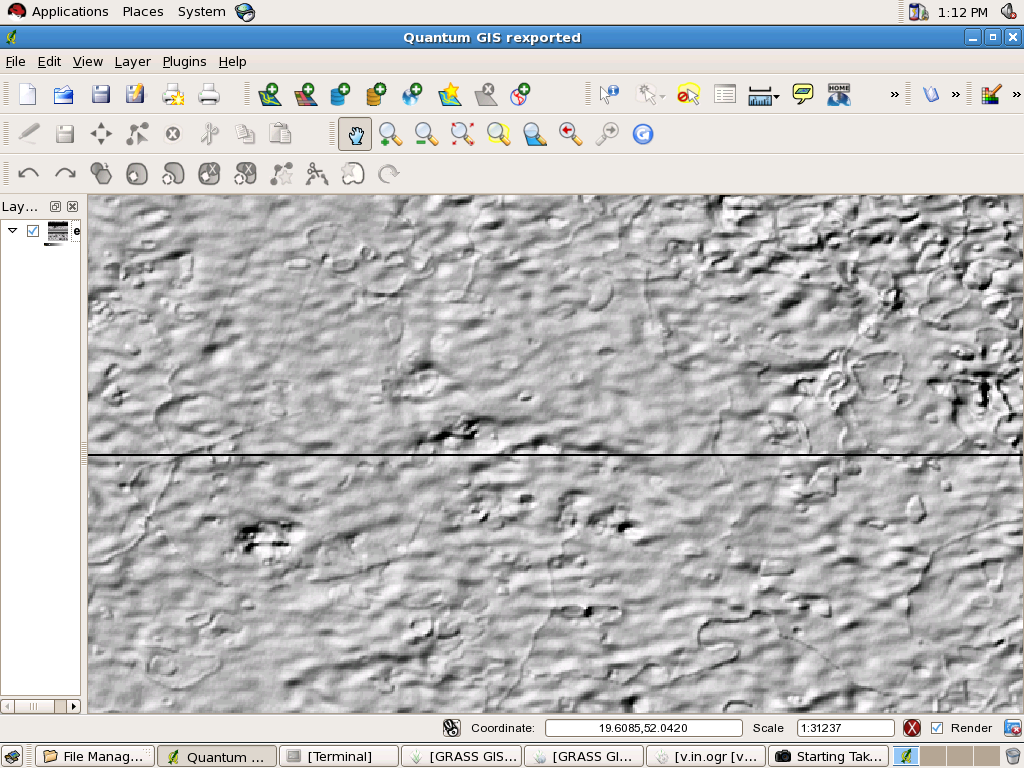Expand the hidden toolbar items chevron after Home icon
The height and width of the screenshot is (768, 1024).
pos(894,95)
